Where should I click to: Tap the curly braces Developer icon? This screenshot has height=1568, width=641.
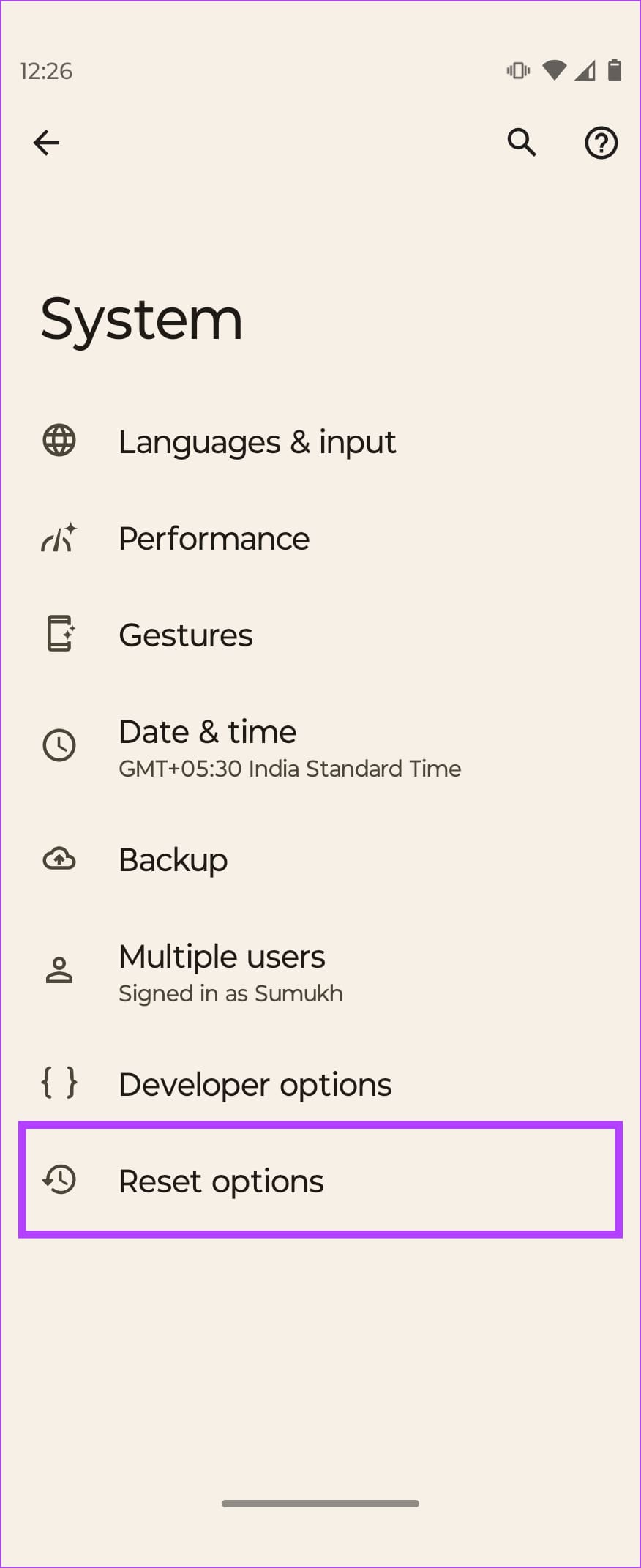[x=59, y=1083]
